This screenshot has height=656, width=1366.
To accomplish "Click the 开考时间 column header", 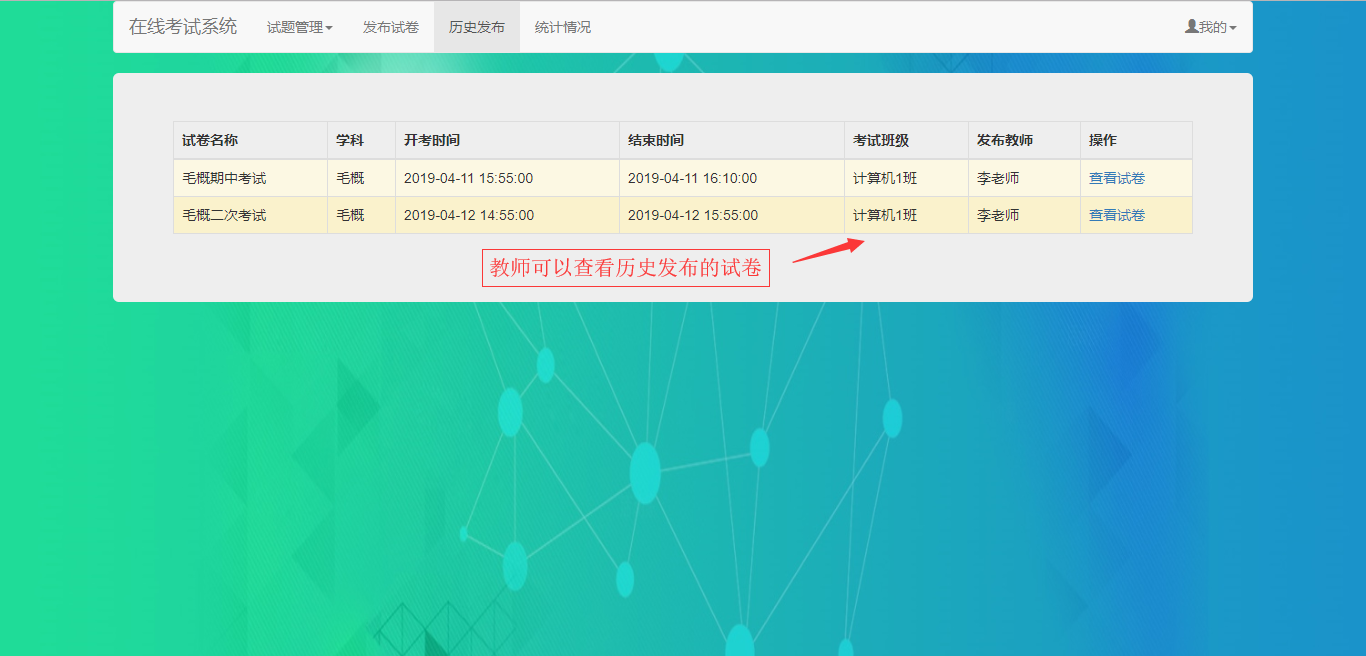I will click(507, 140).
